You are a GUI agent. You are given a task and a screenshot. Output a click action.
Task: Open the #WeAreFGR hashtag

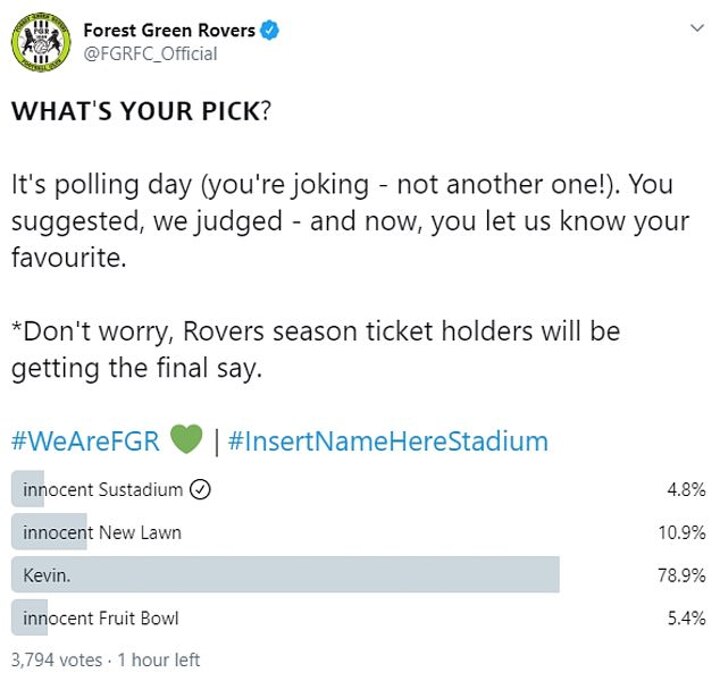[86, 440]
